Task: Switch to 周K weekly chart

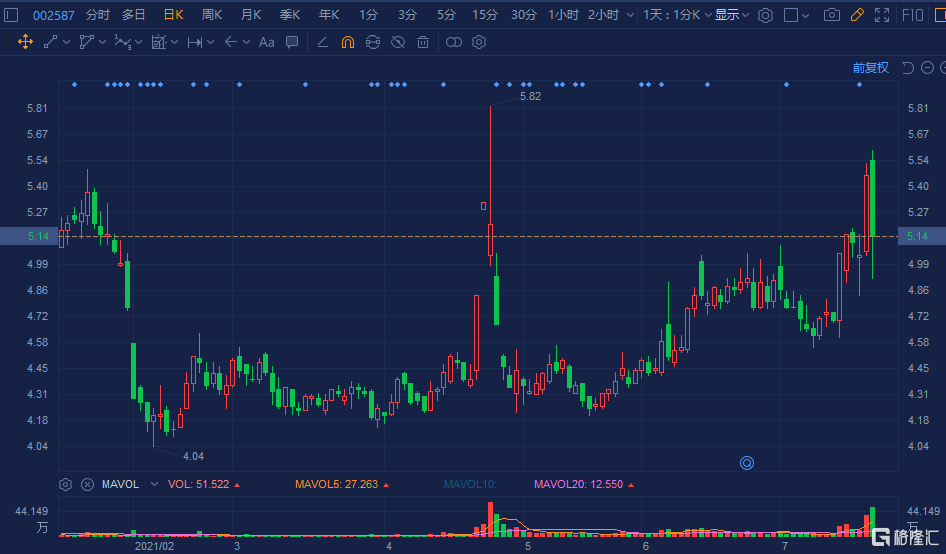Action: 212,14
